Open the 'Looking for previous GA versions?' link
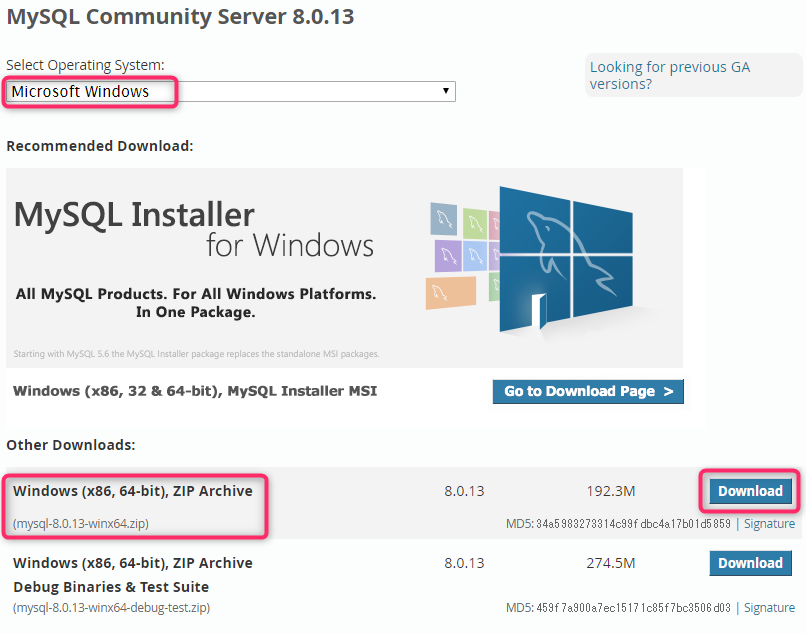Image resolution: width=806 pixels, height=634 pixels. point(669,75)
